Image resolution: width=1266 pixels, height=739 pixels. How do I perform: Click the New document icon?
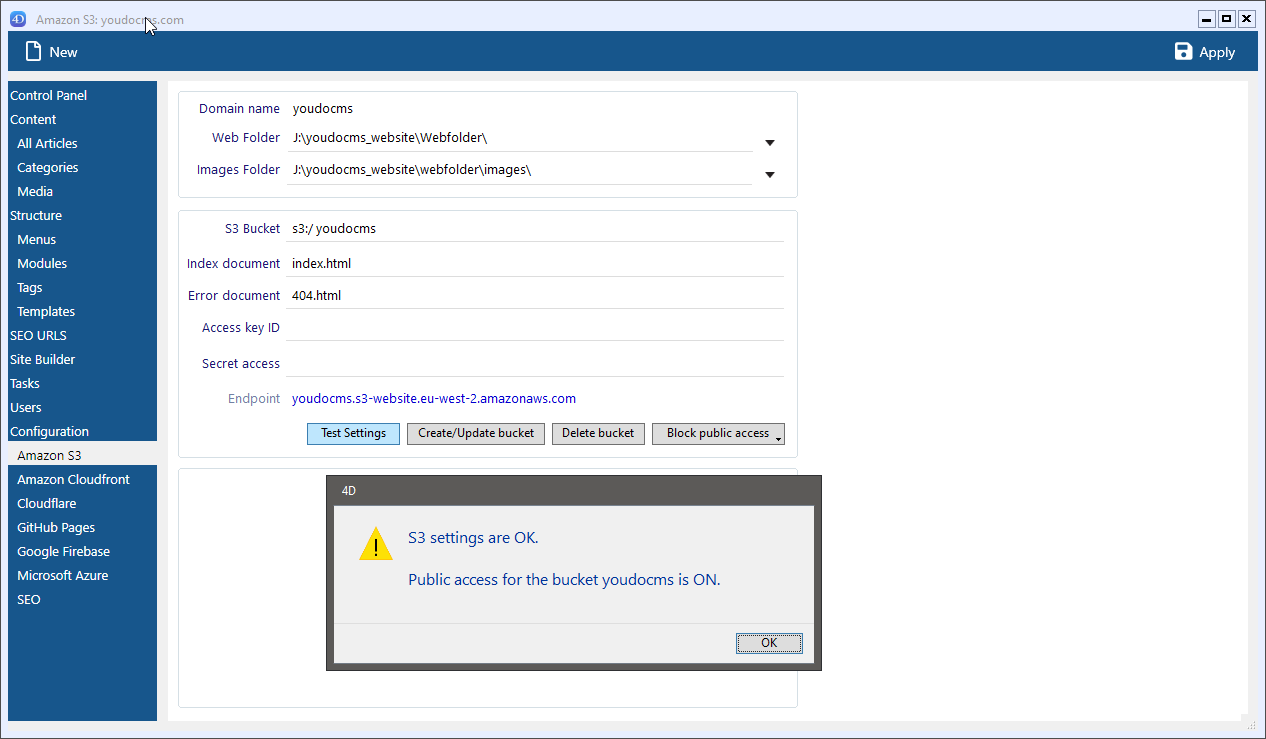click(x=34, y=51)
